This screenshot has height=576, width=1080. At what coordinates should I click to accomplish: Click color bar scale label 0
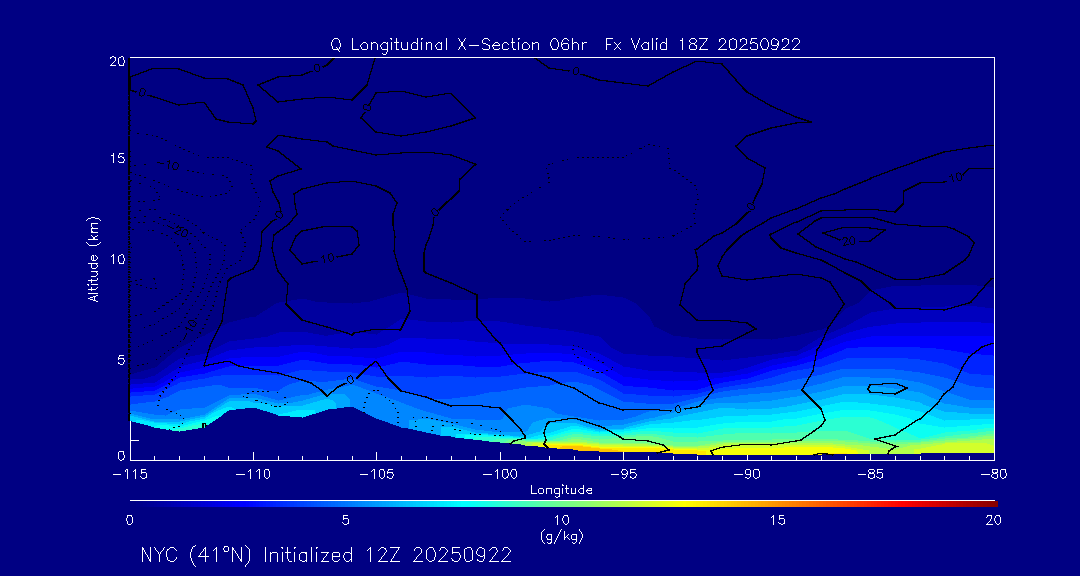click(129, 520)
